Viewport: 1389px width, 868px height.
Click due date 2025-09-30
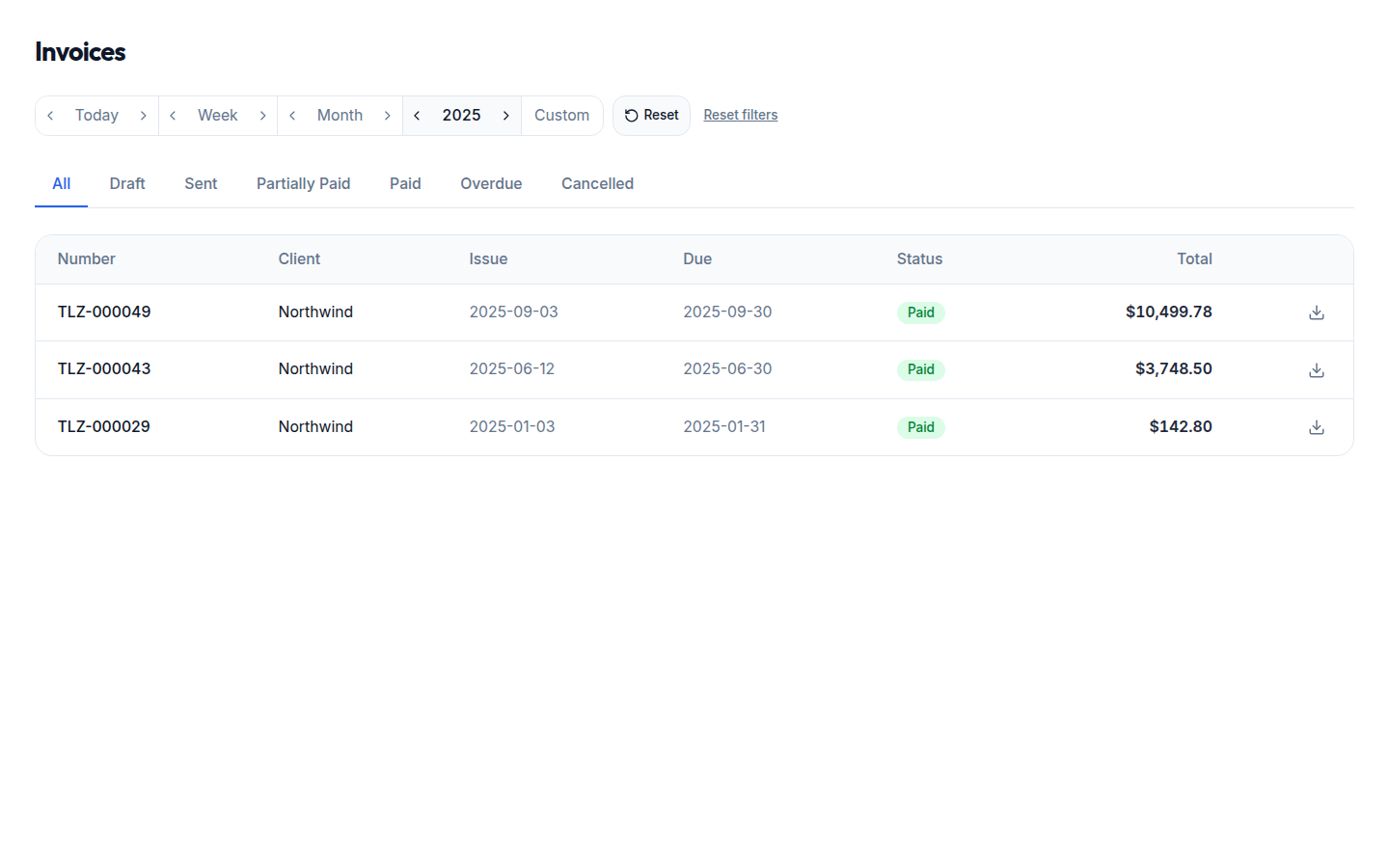click(x=727, y=312)
